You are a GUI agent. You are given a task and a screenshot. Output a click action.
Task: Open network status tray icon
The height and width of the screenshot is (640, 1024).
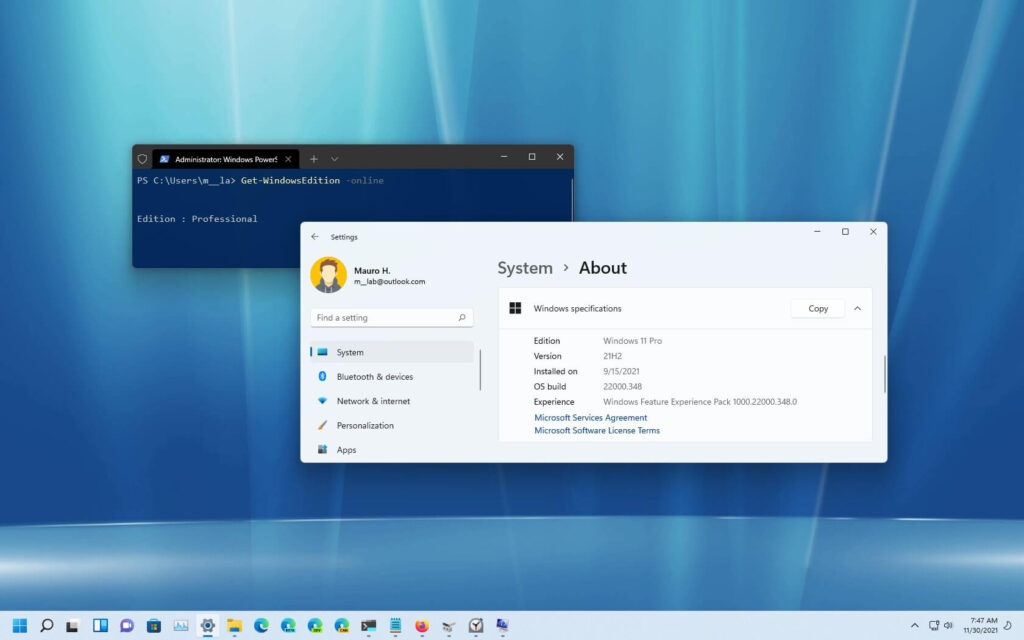934,626
